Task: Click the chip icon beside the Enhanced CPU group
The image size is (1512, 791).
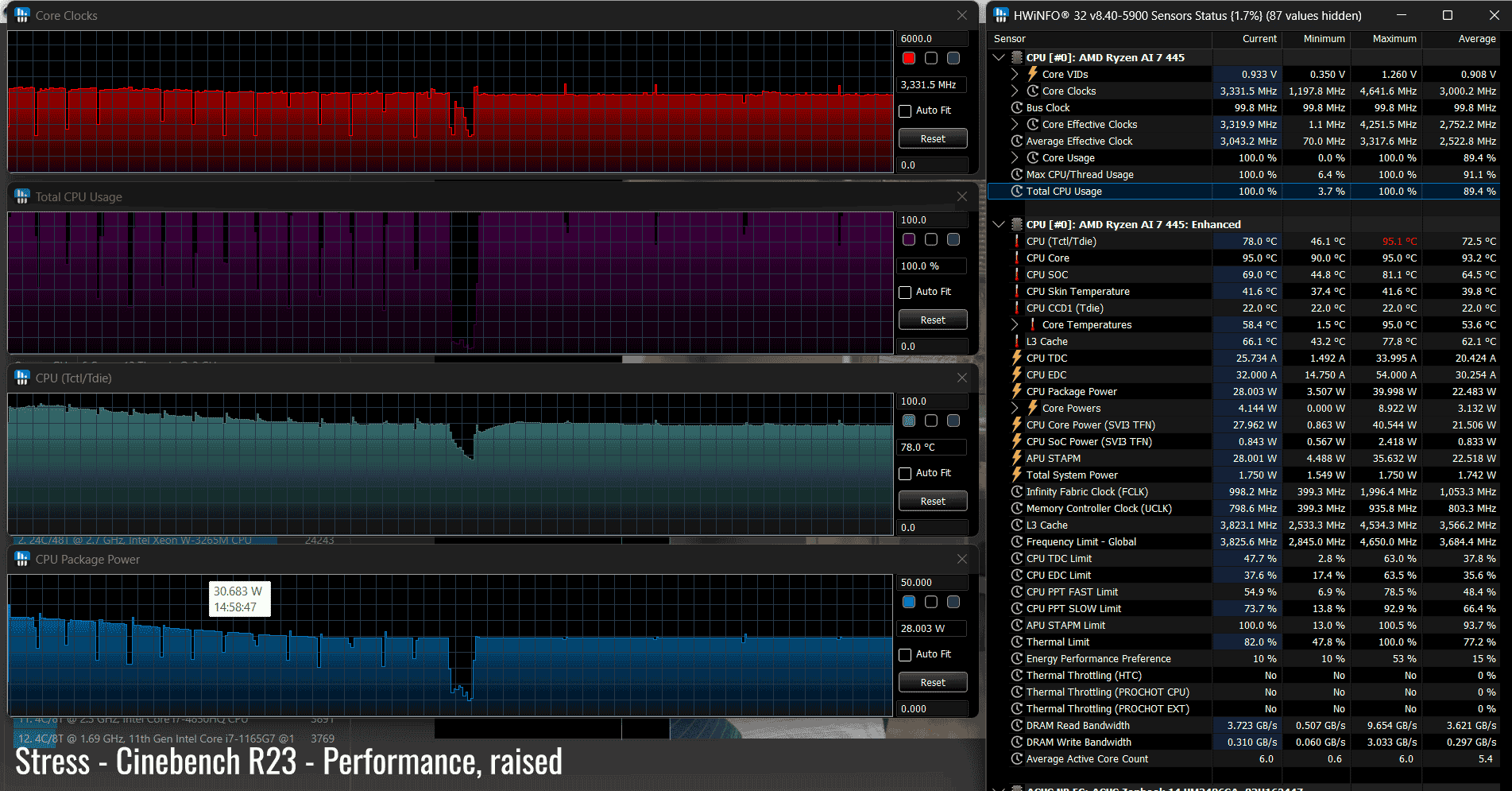Action: [x=1017, y=224]
